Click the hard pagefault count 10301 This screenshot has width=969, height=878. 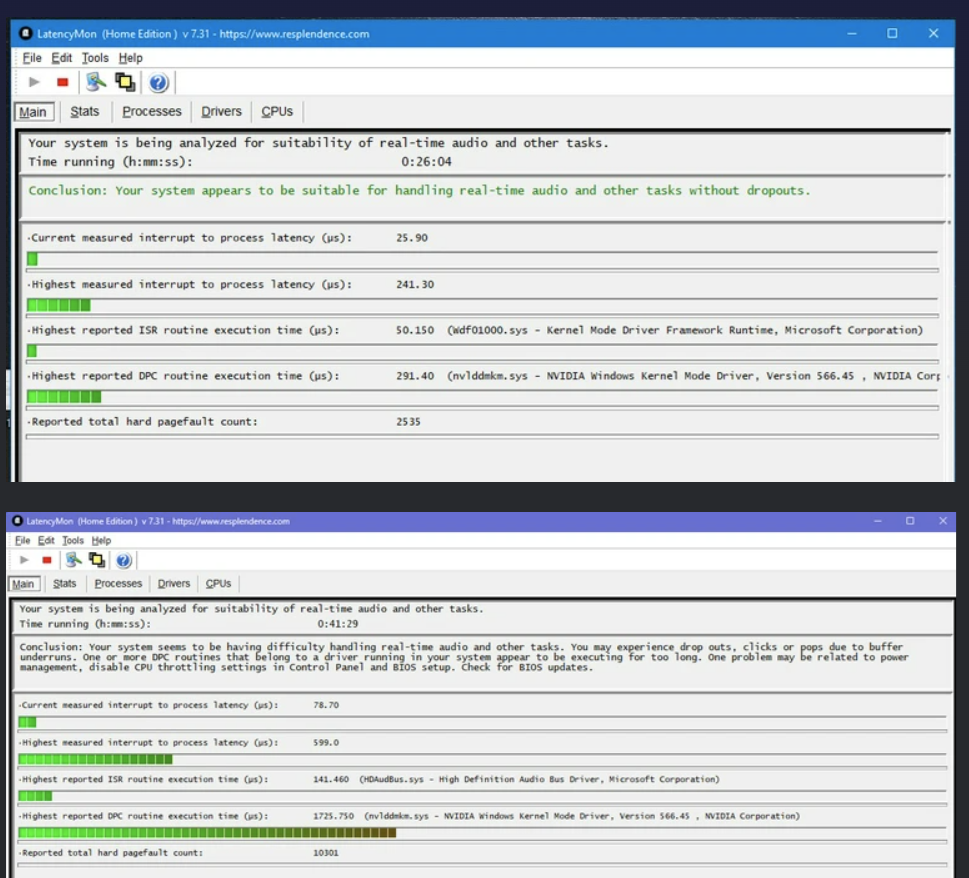click(x=326, y=853)
